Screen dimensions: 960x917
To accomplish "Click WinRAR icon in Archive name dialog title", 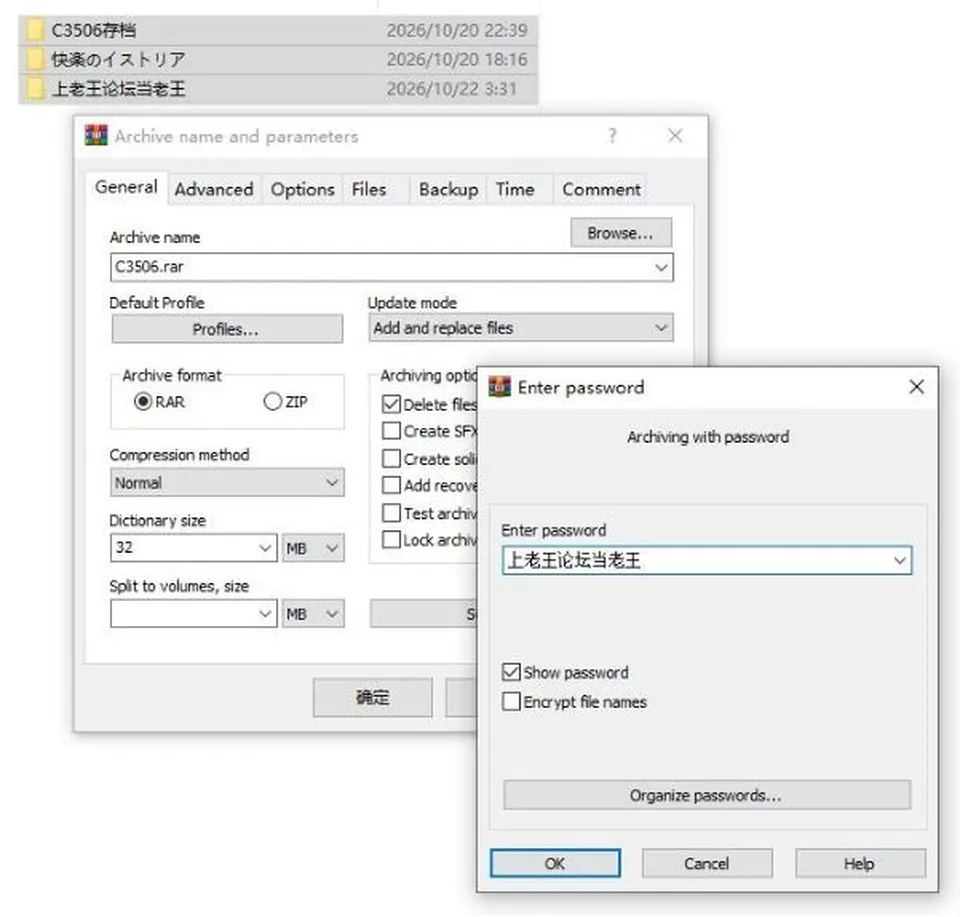I will [96, 135].
